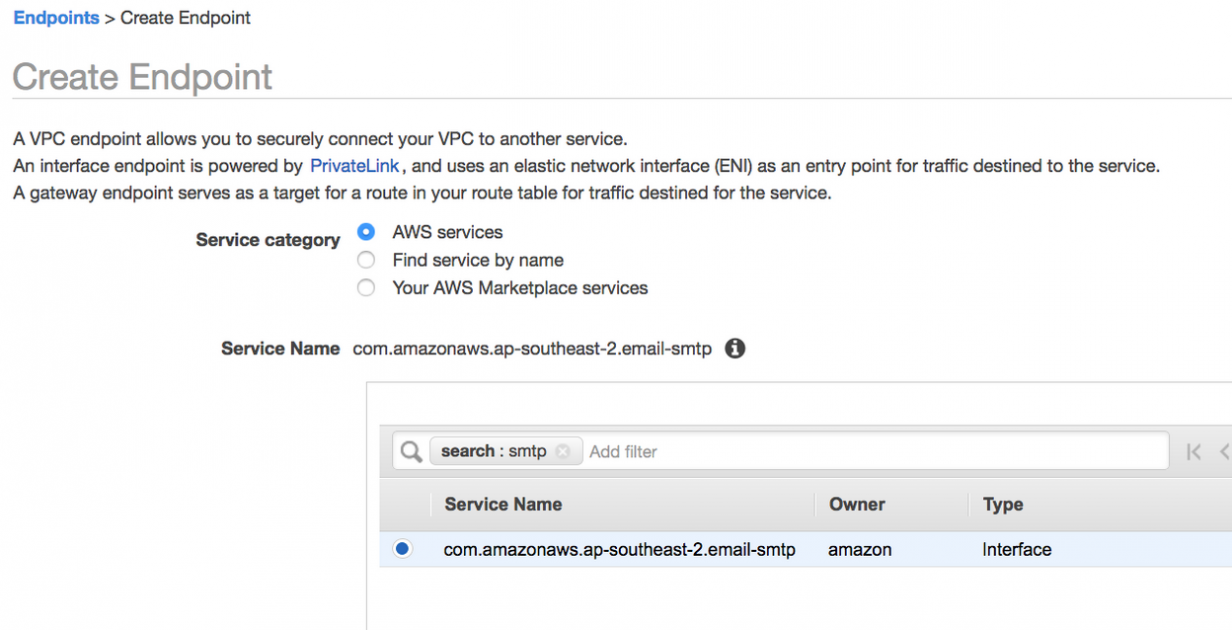Sort by the Type column header
The width and height of the screenshot is (1232, 630).
(x=1003, y=504)
